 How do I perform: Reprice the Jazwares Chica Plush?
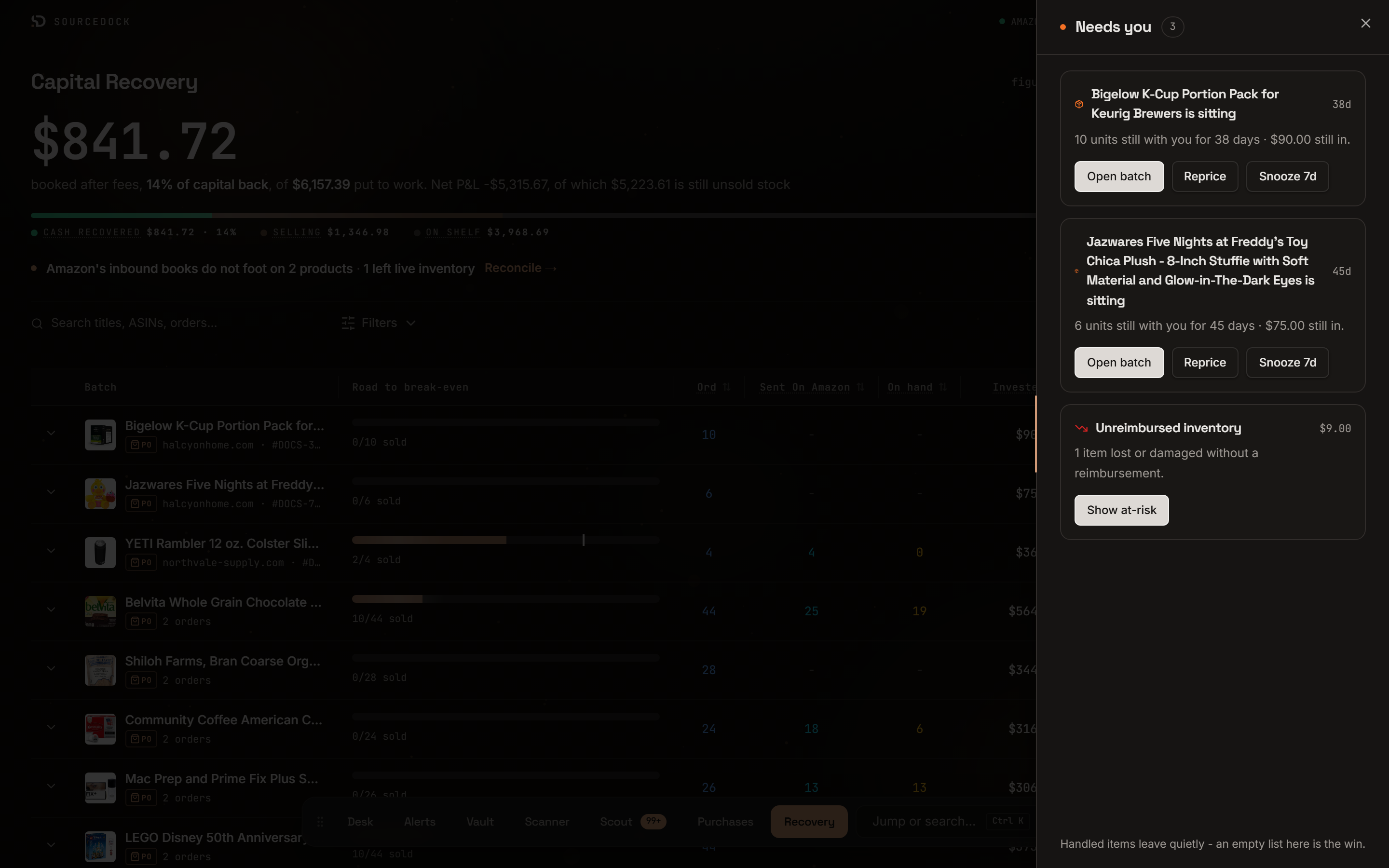click(1205, 362)
